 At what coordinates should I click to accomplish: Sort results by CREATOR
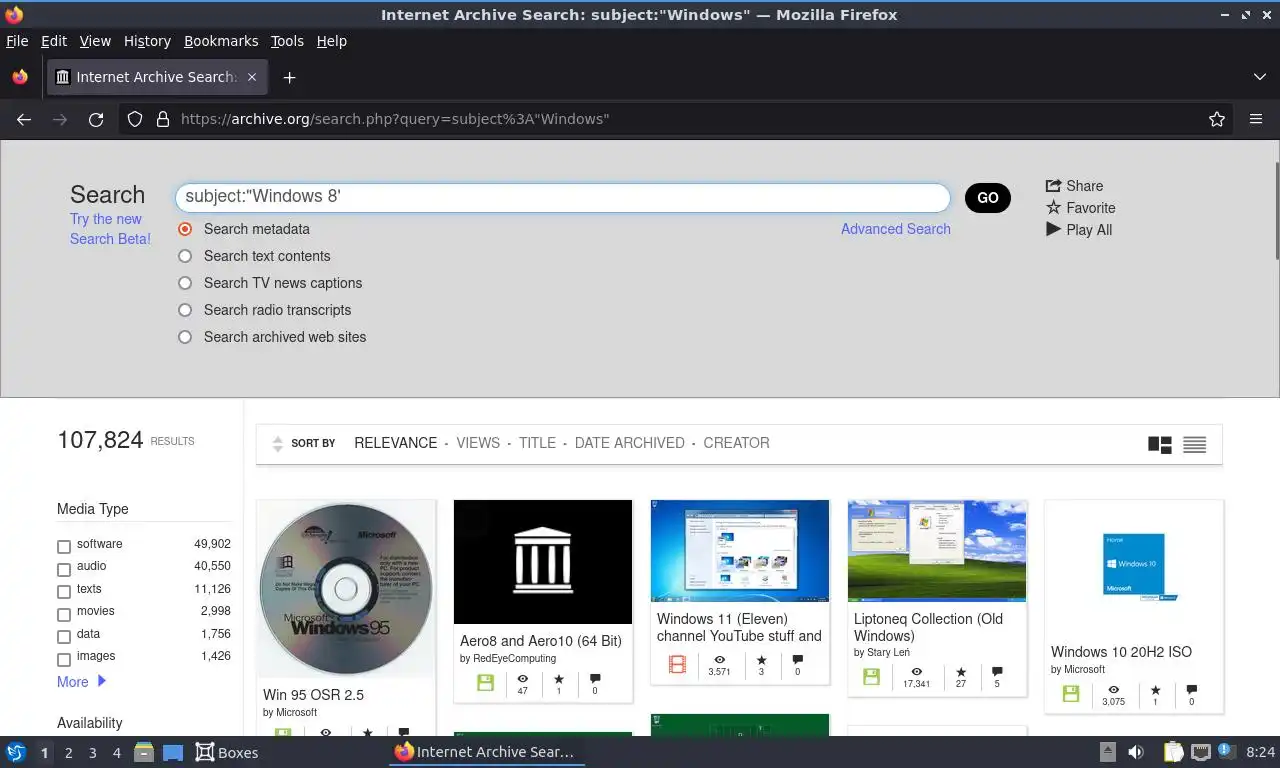coord(737,443)
